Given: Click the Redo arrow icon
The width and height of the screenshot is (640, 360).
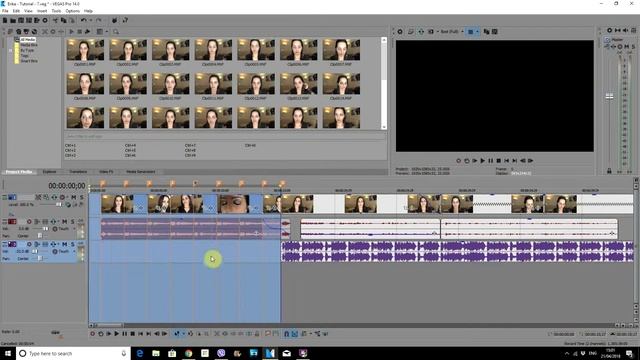Looking at the screenshot, I should pos(98,20).
